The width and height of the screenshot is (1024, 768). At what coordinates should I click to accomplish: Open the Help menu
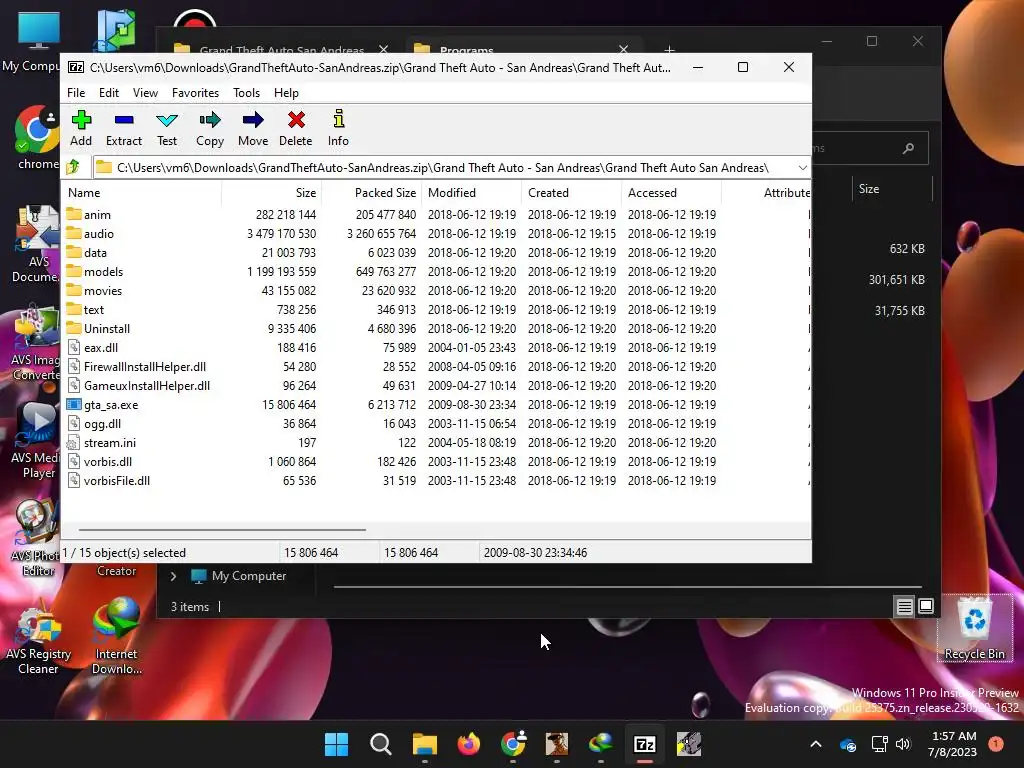(x=286, y=93)
